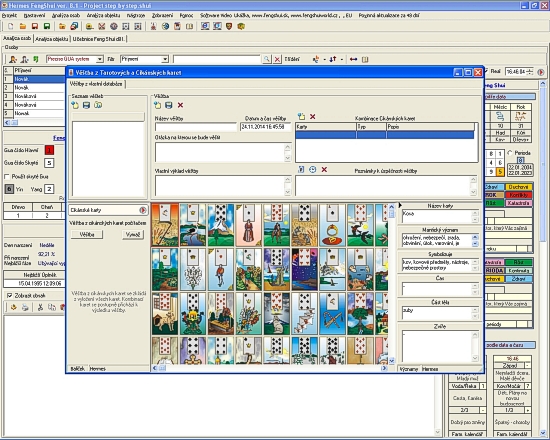Click the add person icon in Osoby toolbar

click(13, 59)
